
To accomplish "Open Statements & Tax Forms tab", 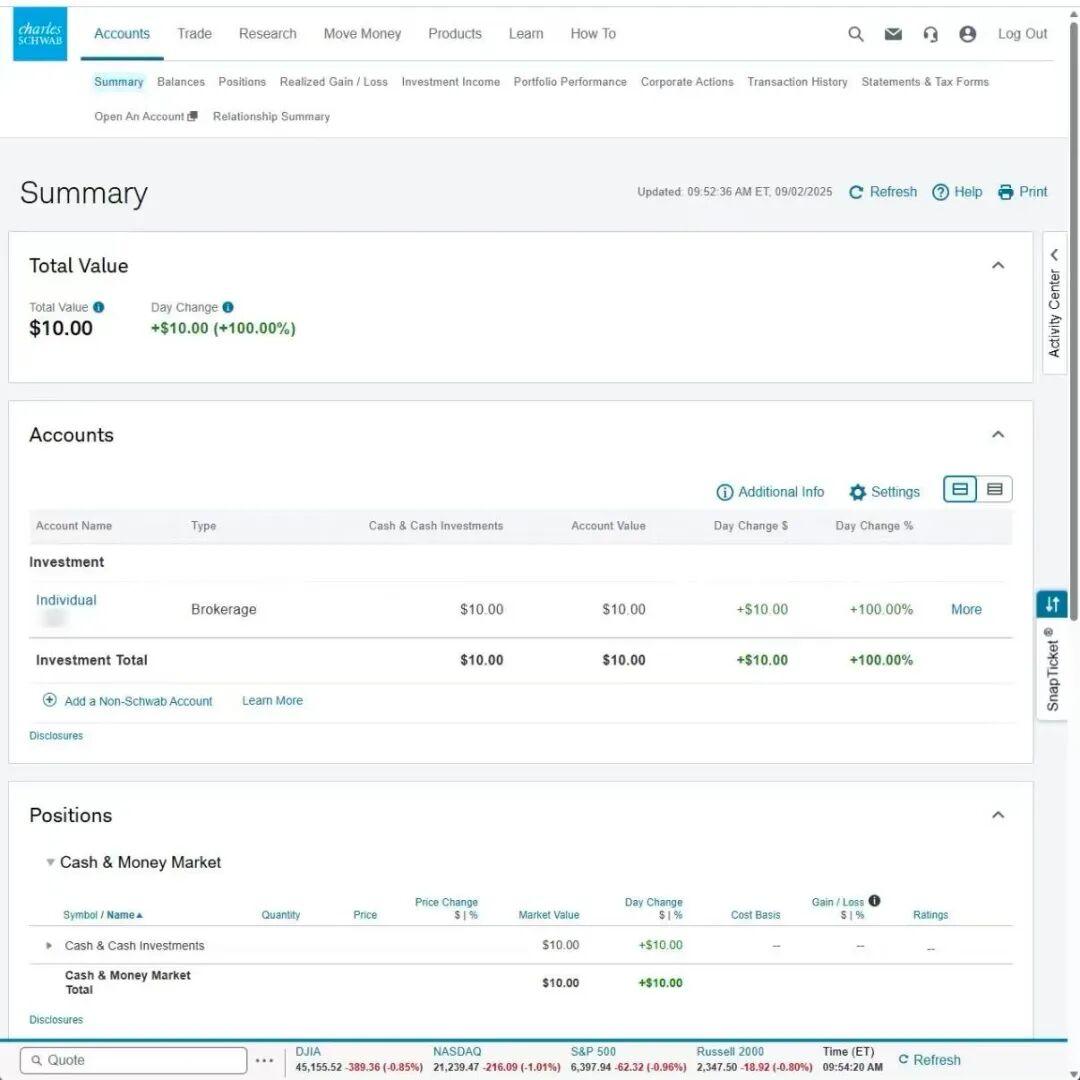I will [924, 82].
